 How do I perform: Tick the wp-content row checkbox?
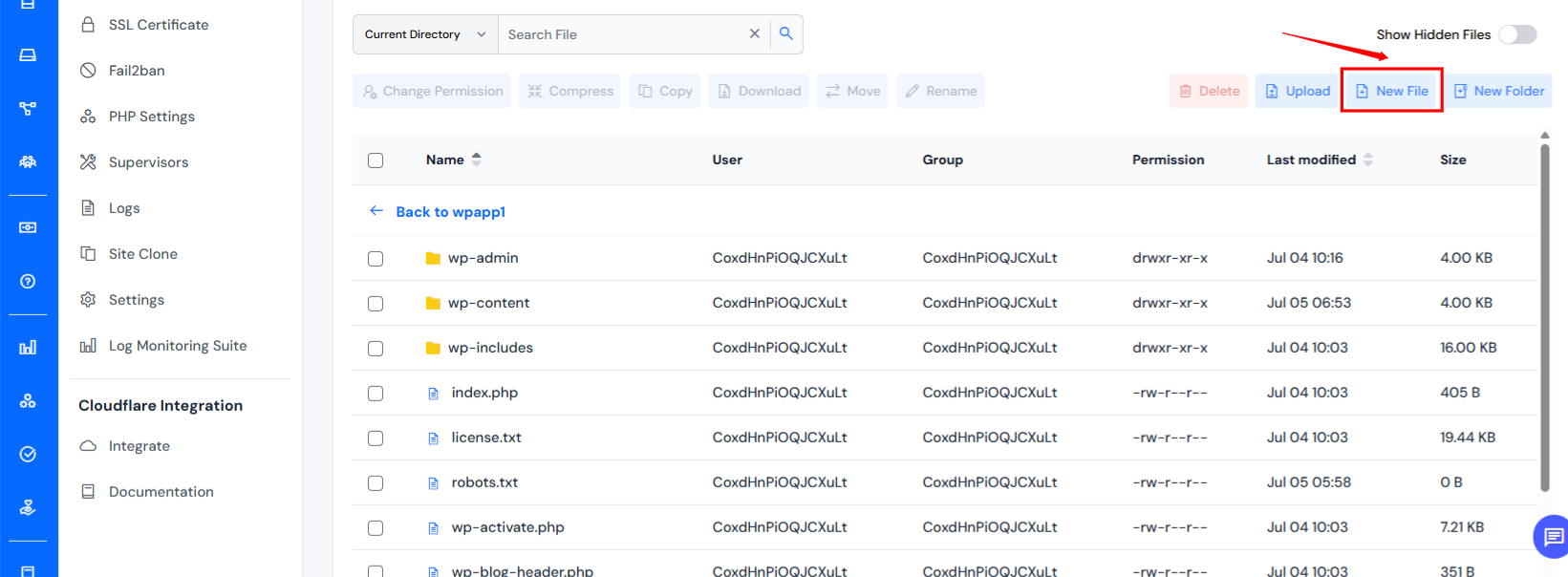pos(376,304)
